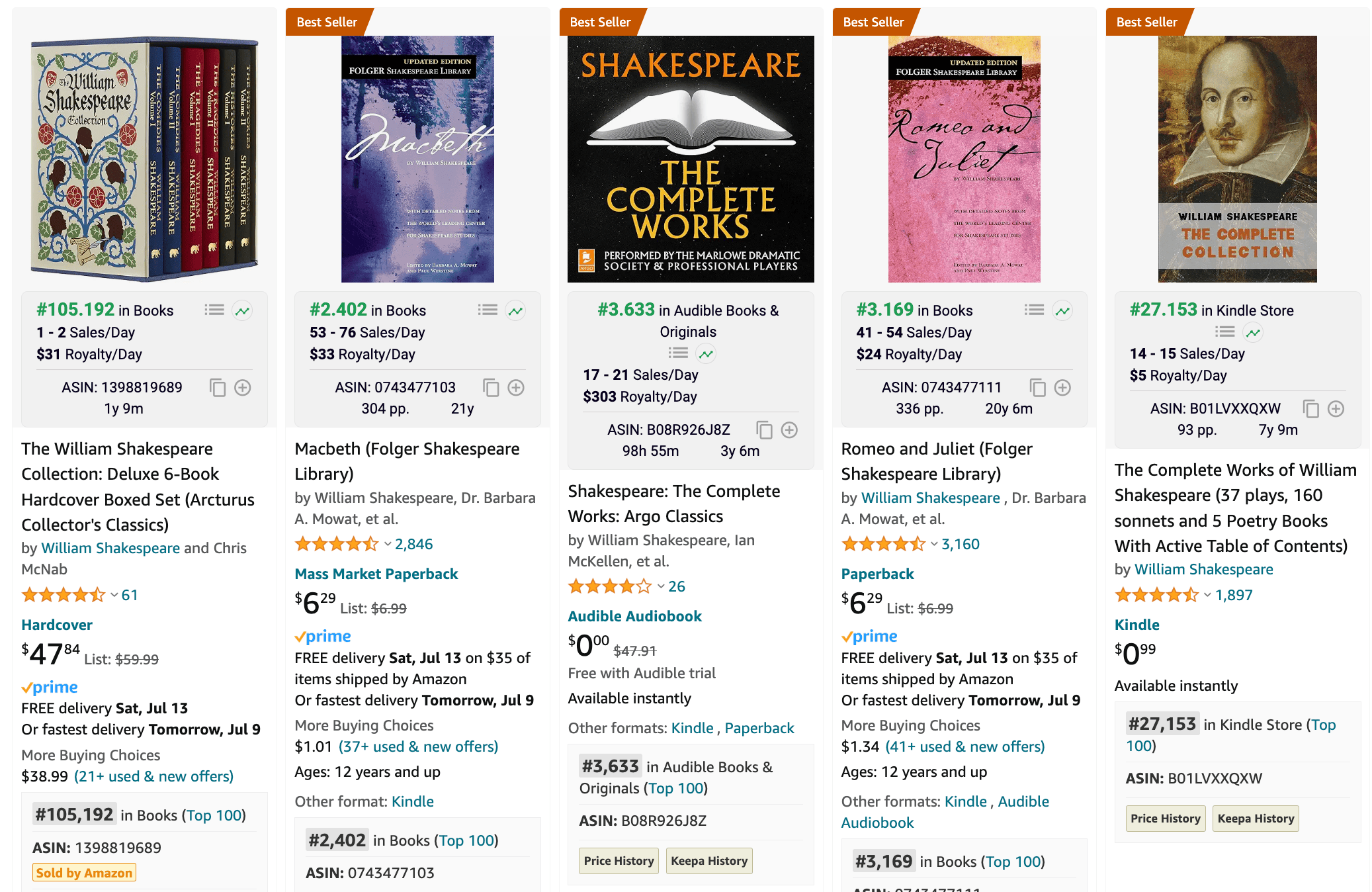Expand the ratings dropdown next to 2,846 reviews
The image size is (1372, 892).
coord(388,545)
